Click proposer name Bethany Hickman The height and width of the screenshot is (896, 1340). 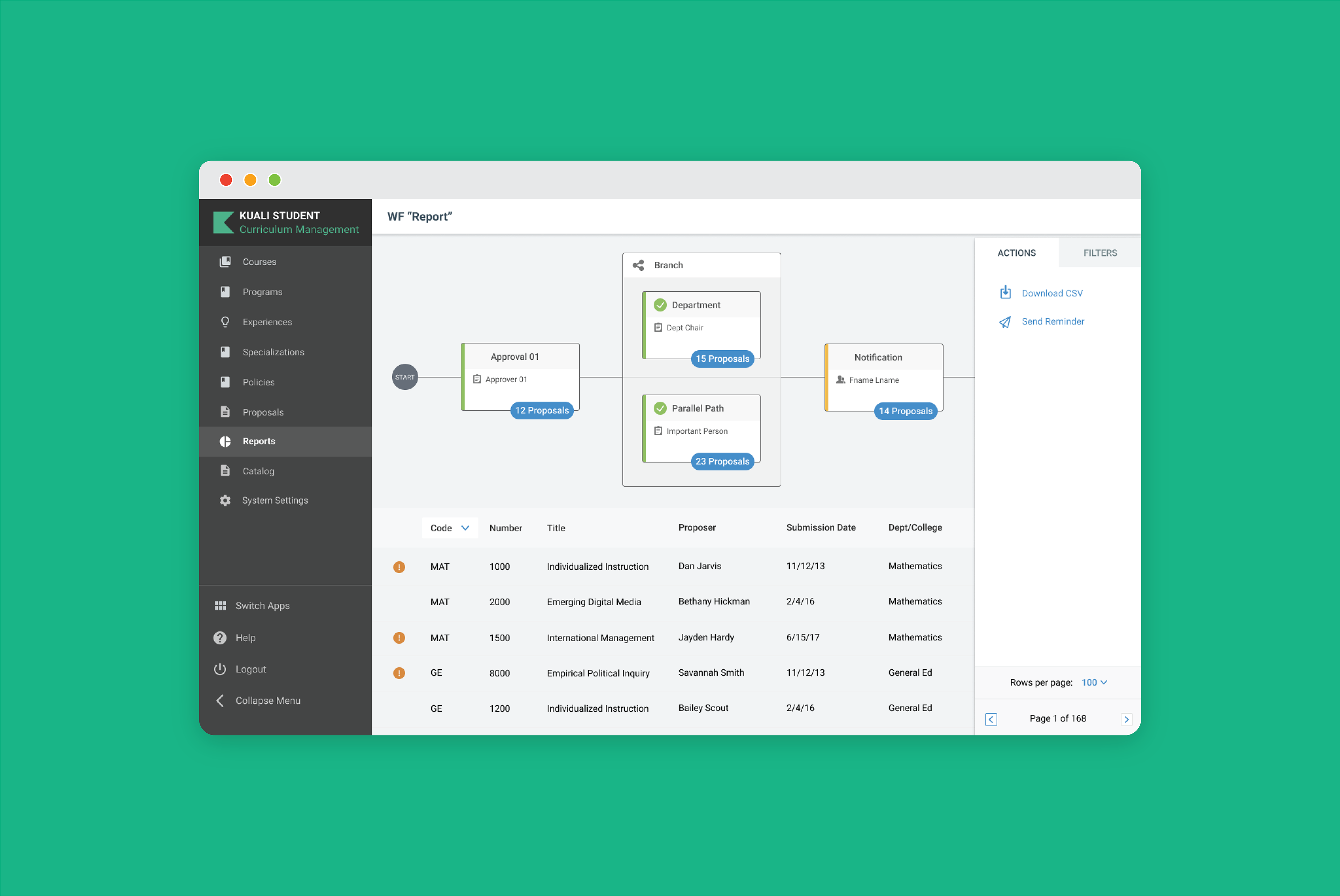click(x=714, y=601)
